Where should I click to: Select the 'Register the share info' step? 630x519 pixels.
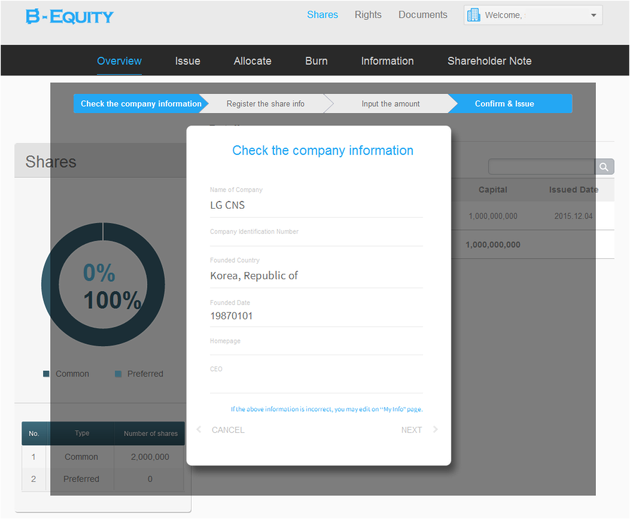tap(265, 104)
